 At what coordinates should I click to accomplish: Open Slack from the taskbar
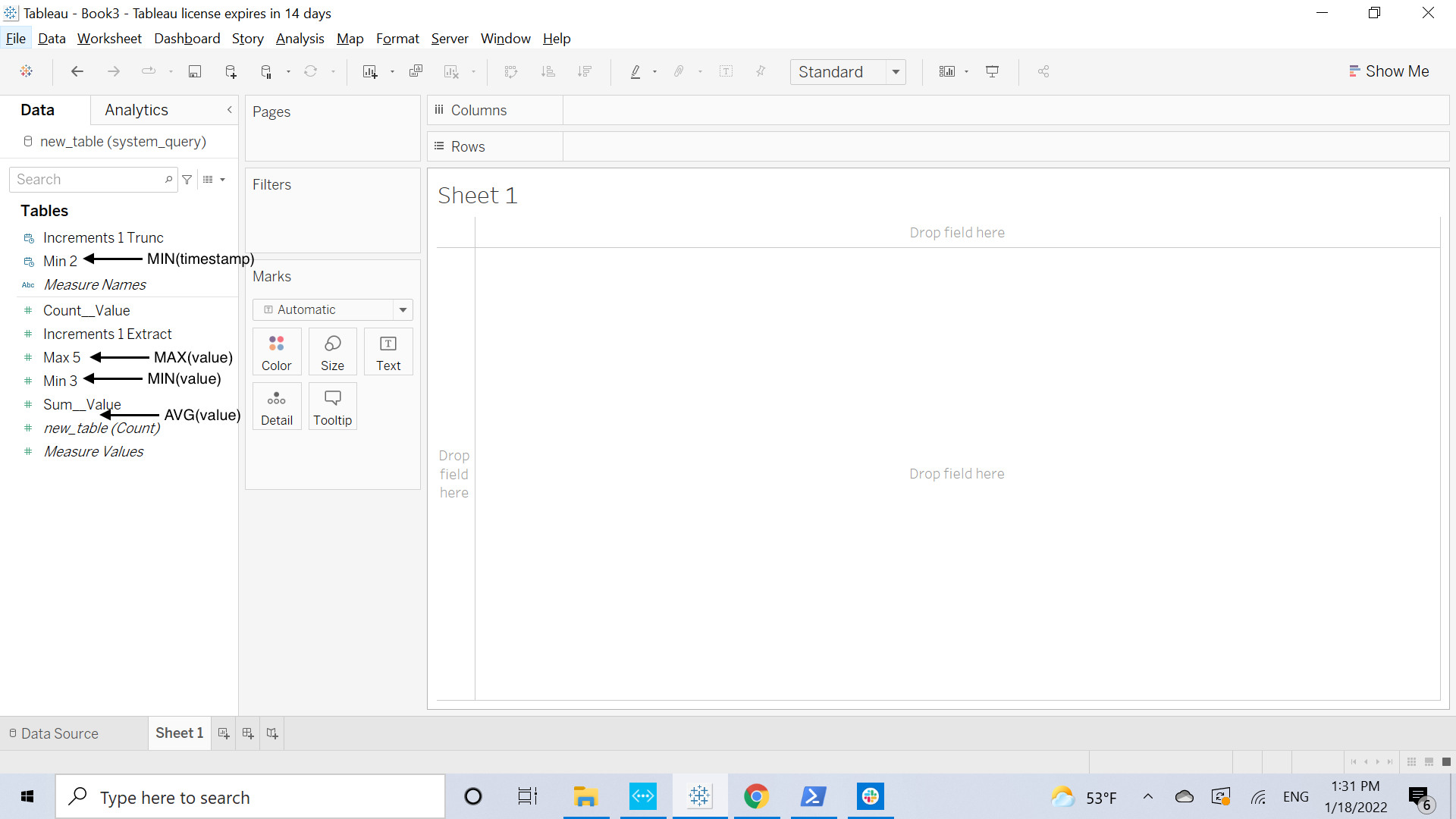(871, 796)
